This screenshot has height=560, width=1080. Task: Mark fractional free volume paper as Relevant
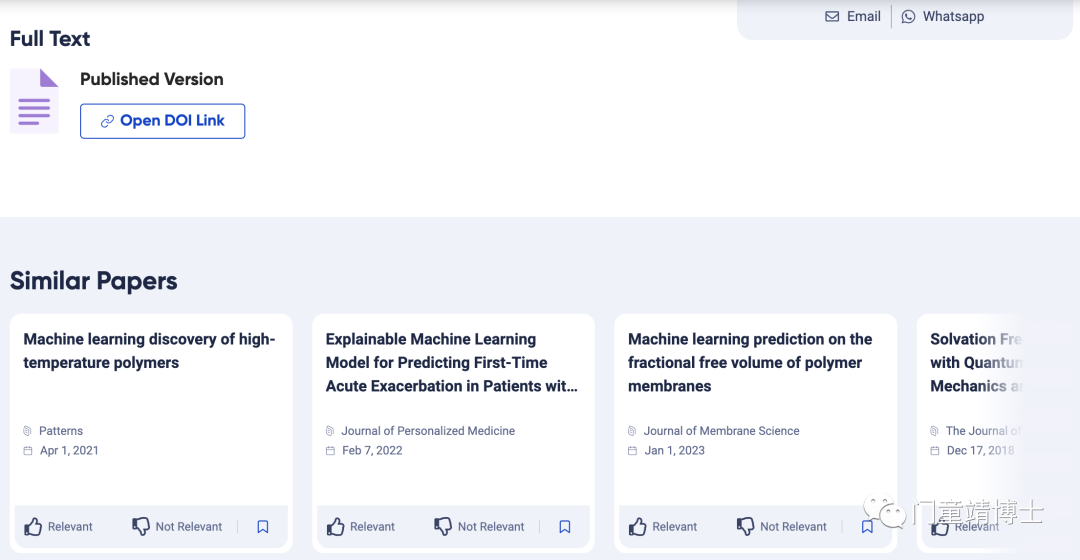coord(663,527)
